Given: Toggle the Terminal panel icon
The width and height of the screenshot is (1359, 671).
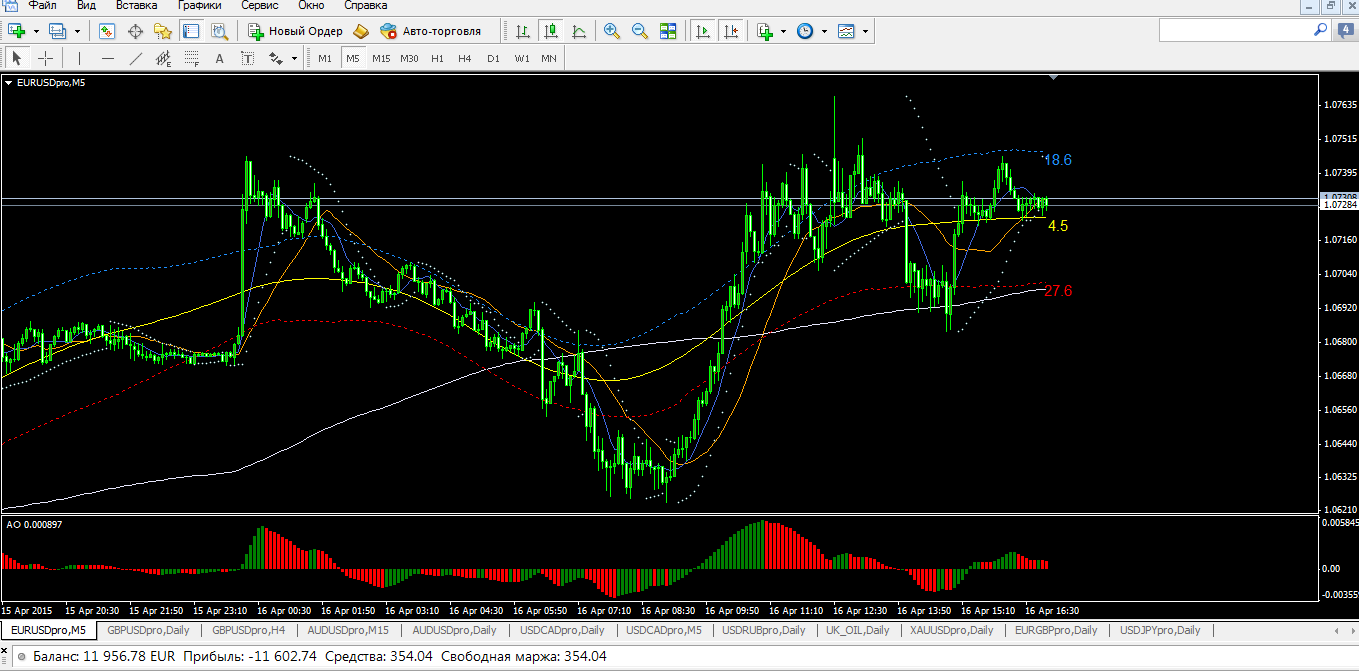Looking at the screenshot, I should coord(190,31).
